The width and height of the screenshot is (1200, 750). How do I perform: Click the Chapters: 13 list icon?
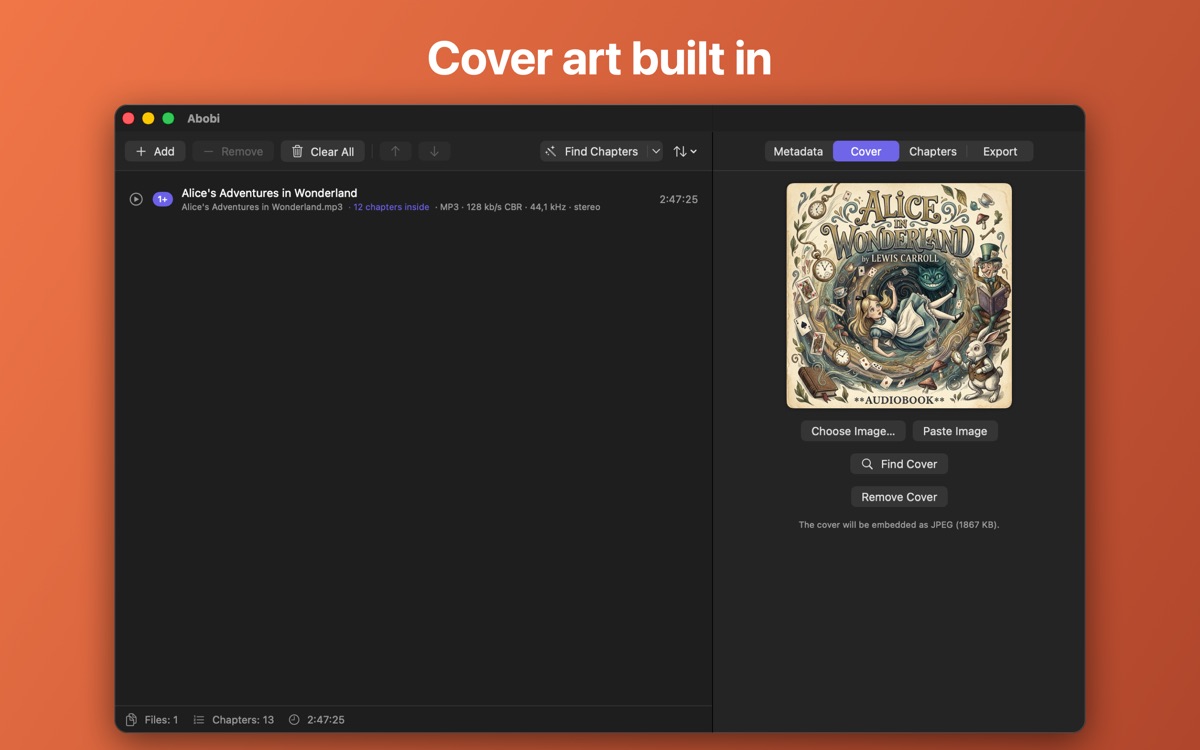(x=199, y=720)
